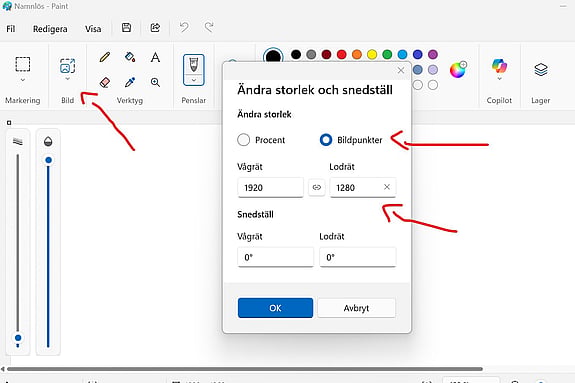The width and height of the screenshot is (575, 383).
Task: Select the Magnifier zoom tool
Action: point(155,82)
